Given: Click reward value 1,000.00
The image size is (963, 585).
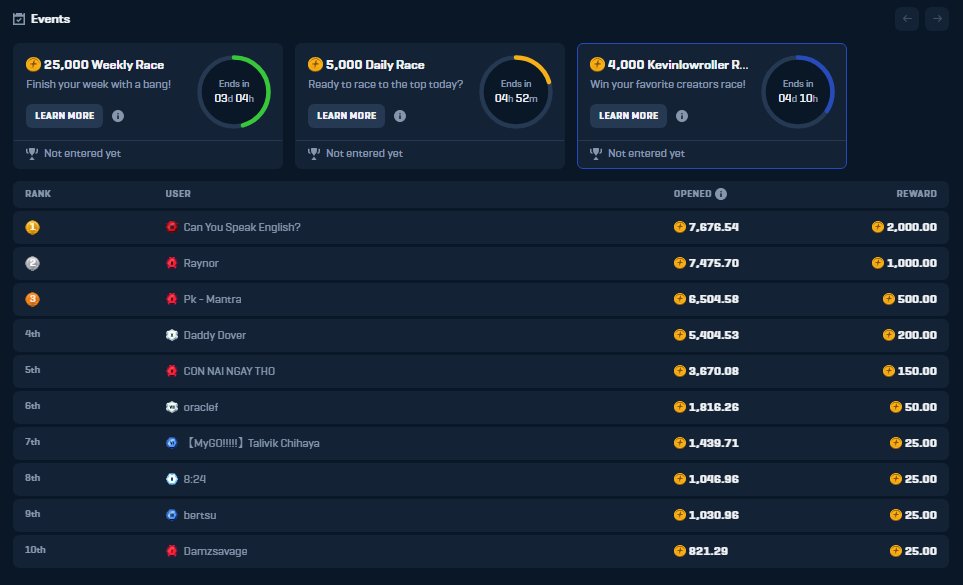Looking at the screenshot, I should pyautogui.click(x=911, y=263).
